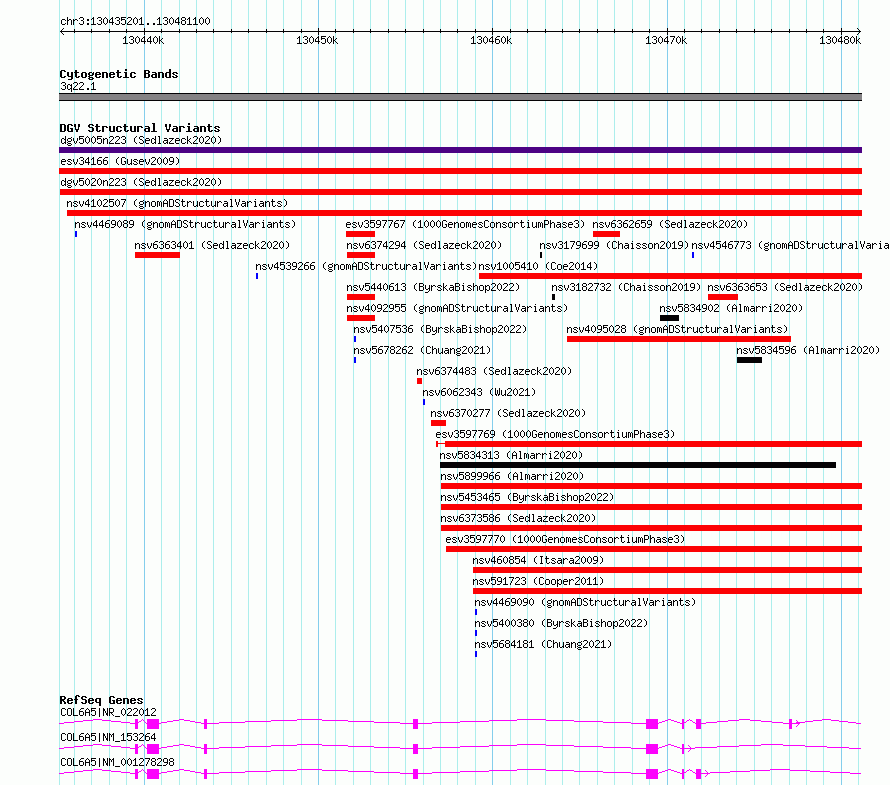Open nsv5678262 (Chuang2021) label
The width and height of the screenshot is (890, 785).
click(422, 350)
